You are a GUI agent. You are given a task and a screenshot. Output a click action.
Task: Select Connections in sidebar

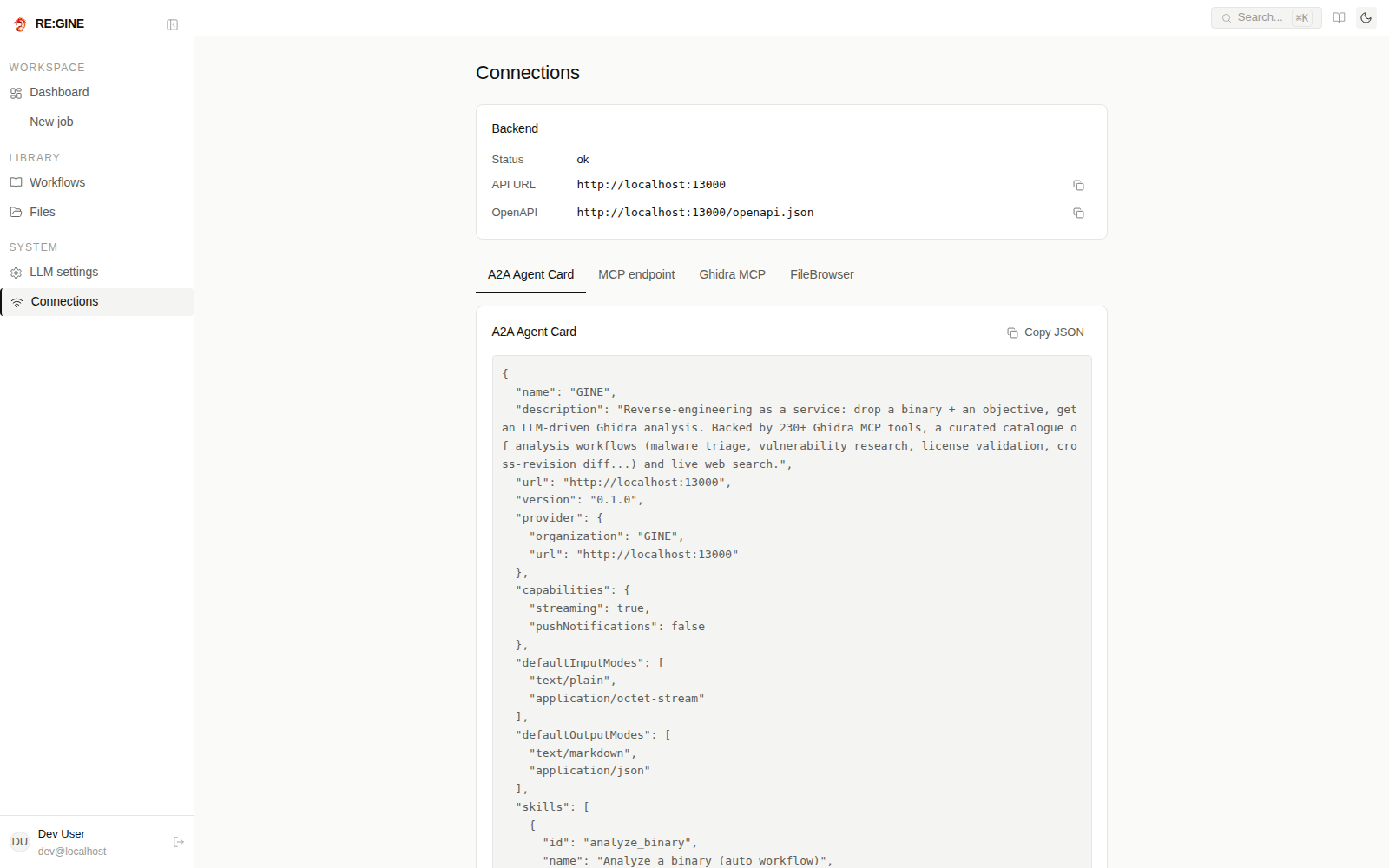(96, 301)
